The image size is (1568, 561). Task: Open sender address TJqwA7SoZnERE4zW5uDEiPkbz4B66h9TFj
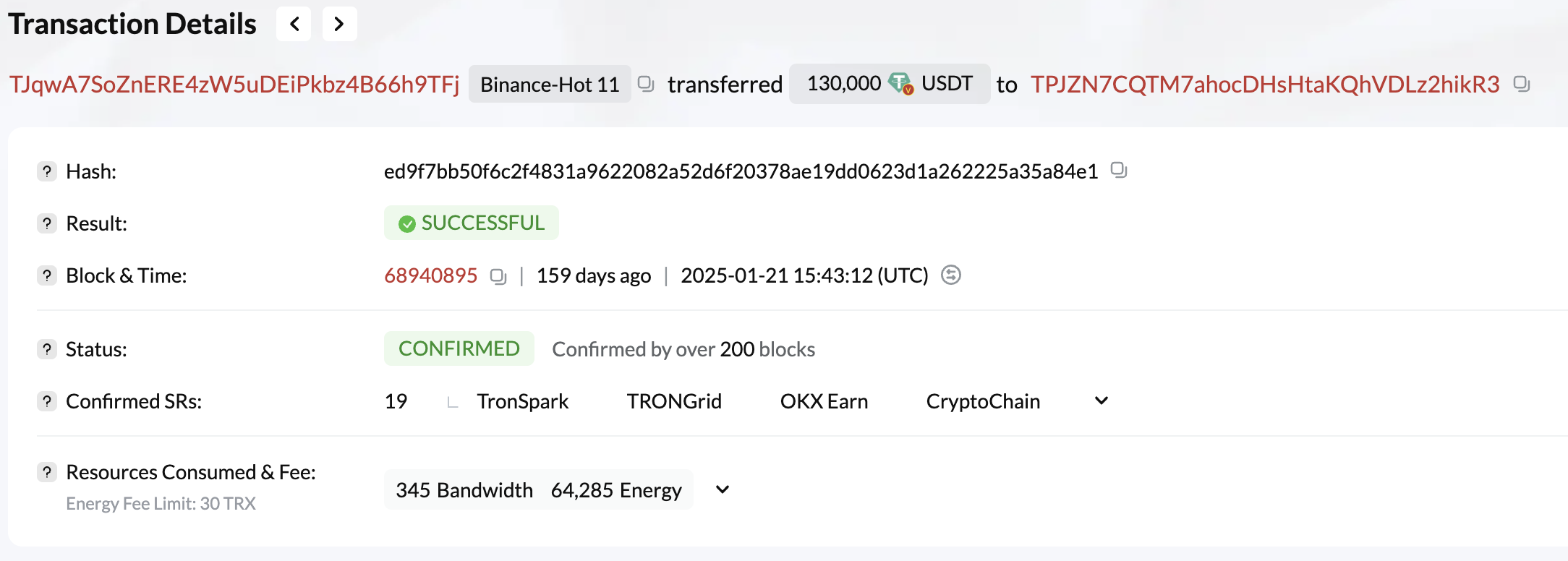(x=234, y=85)
